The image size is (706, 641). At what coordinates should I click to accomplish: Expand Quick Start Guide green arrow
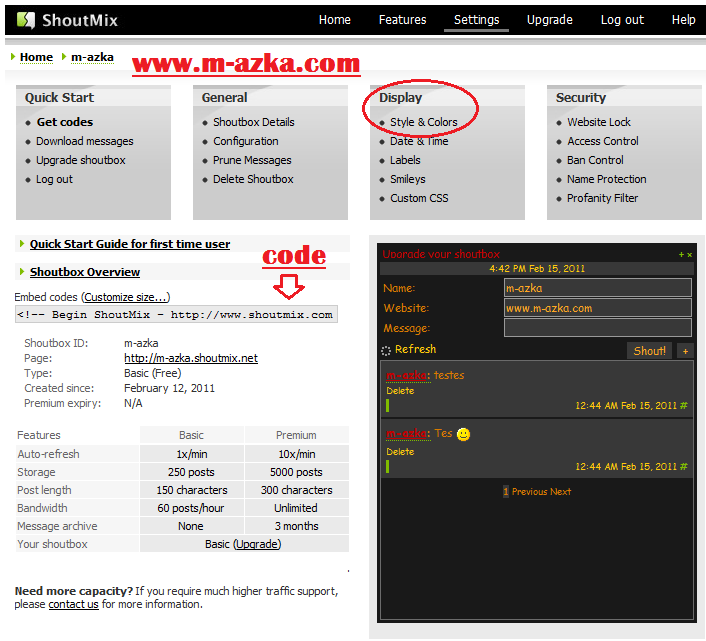(22, 244)
